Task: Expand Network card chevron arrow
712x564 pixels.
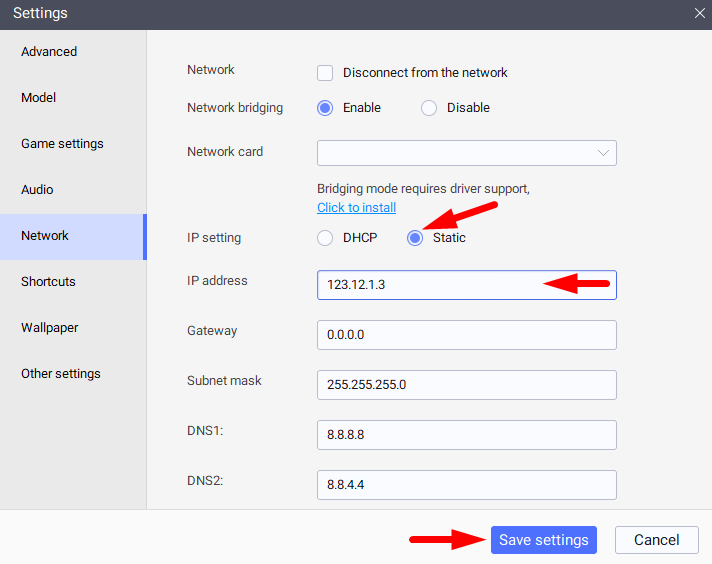Action: coord(603,153)
